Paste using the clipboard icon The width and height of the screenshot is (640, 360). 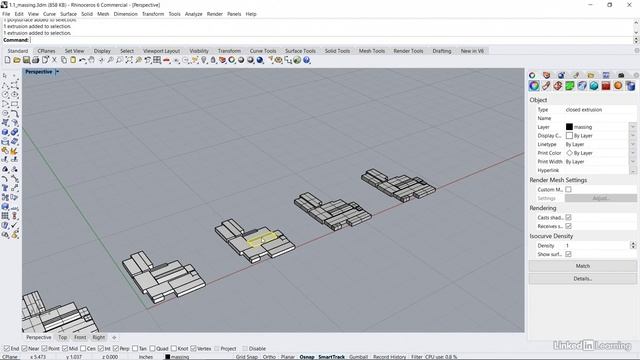73,60
